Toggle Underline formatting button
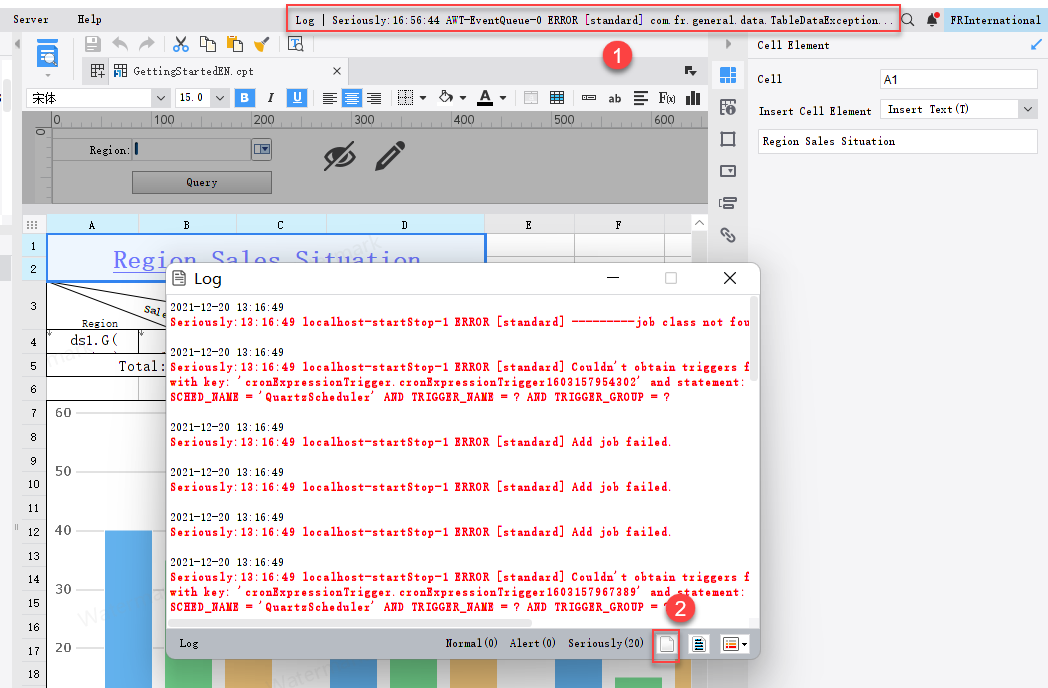 tap(297, 98)
